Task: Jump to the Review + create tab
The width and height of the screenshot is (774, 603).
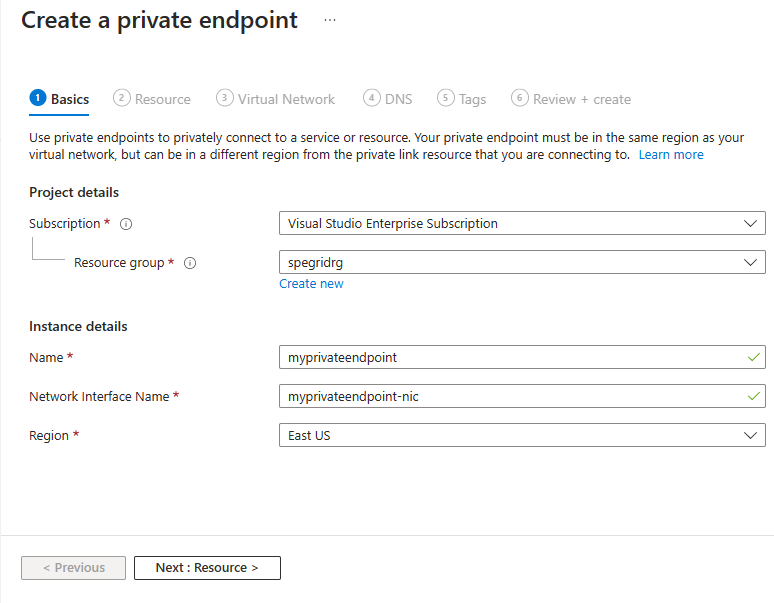Action: pos(571,99)
